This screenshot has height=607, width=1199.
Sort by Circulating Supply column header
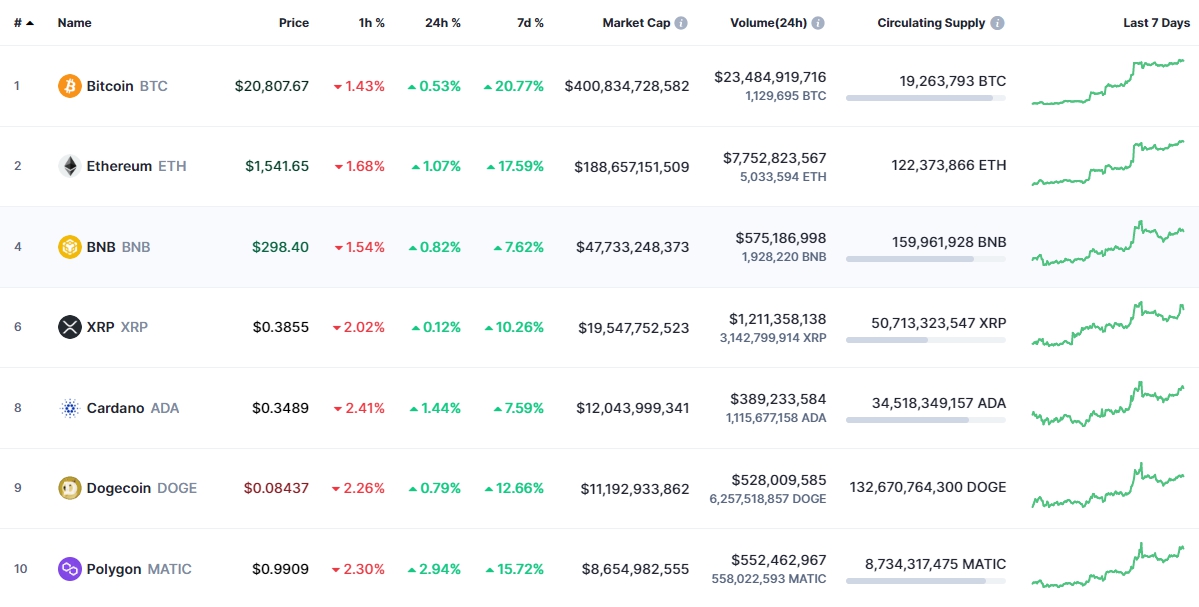(931, 23)
